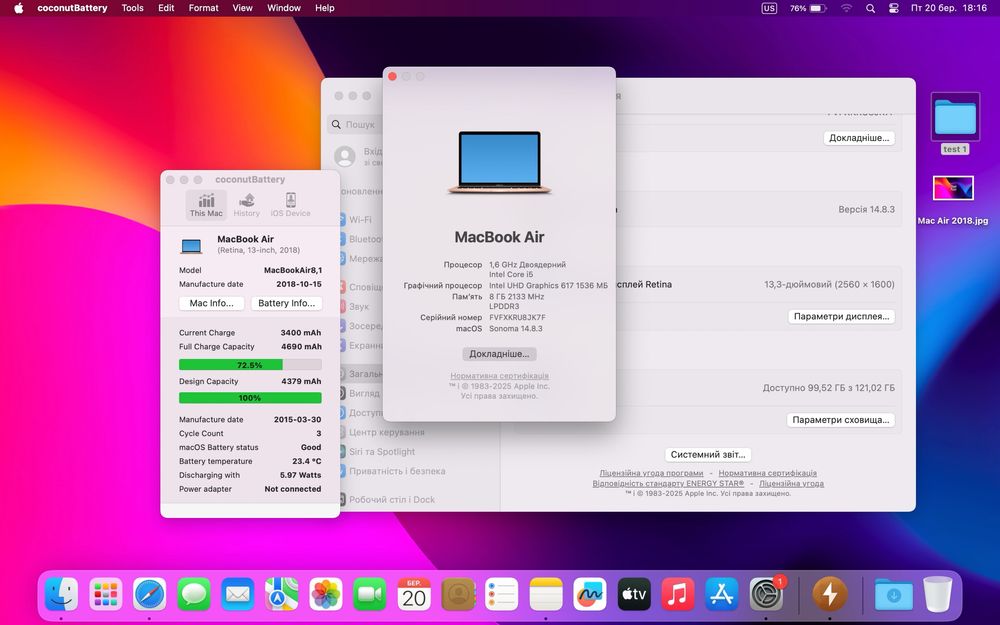Open the View menu
Image resolution: width=1000 pixels, height=625 pixels.
pyautogui.click(x=242, y=8)
